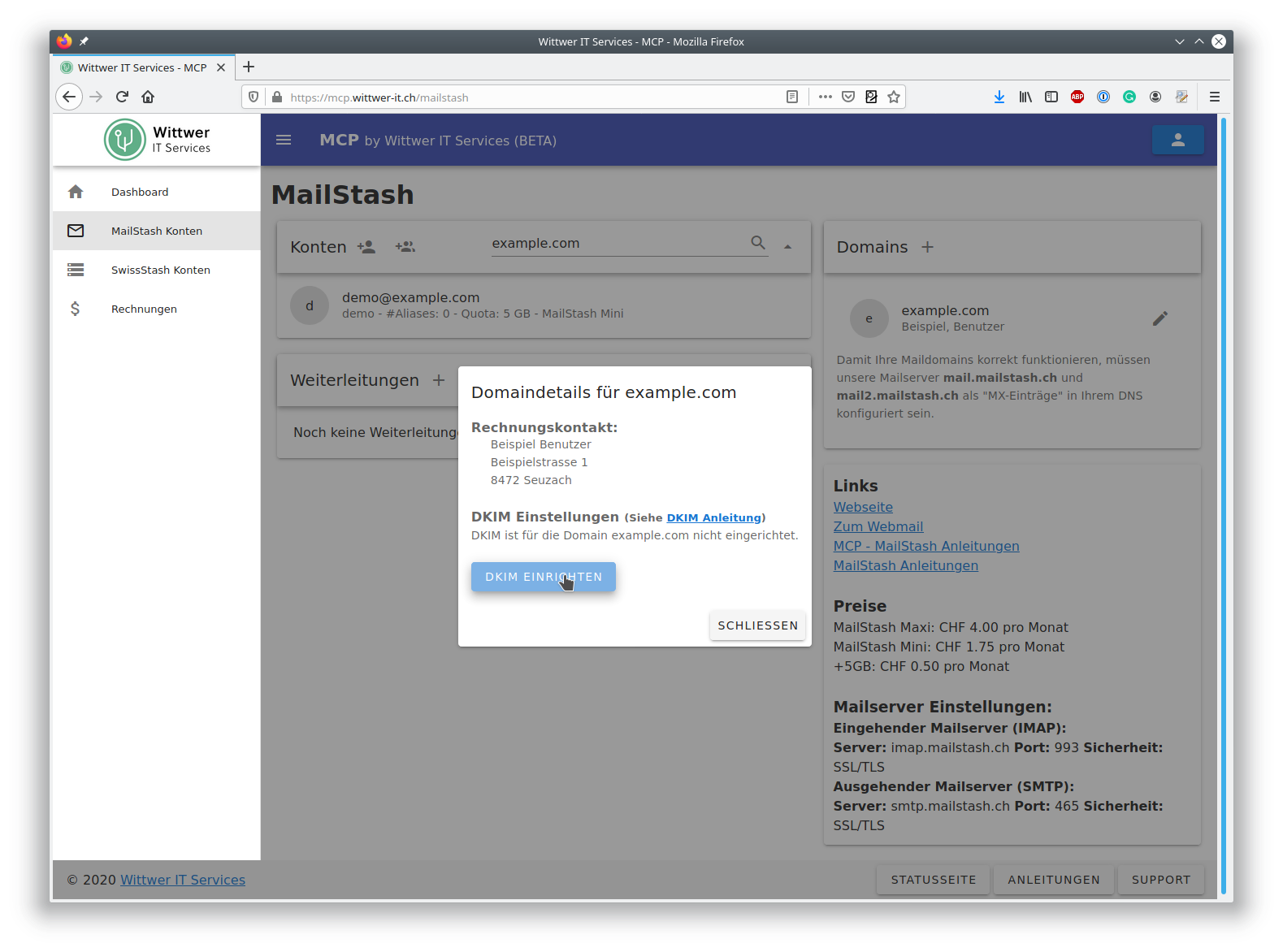Select the Wittwer IT Services - MCP tab
Screen dimensions: 1283x952
coord(143,67)
